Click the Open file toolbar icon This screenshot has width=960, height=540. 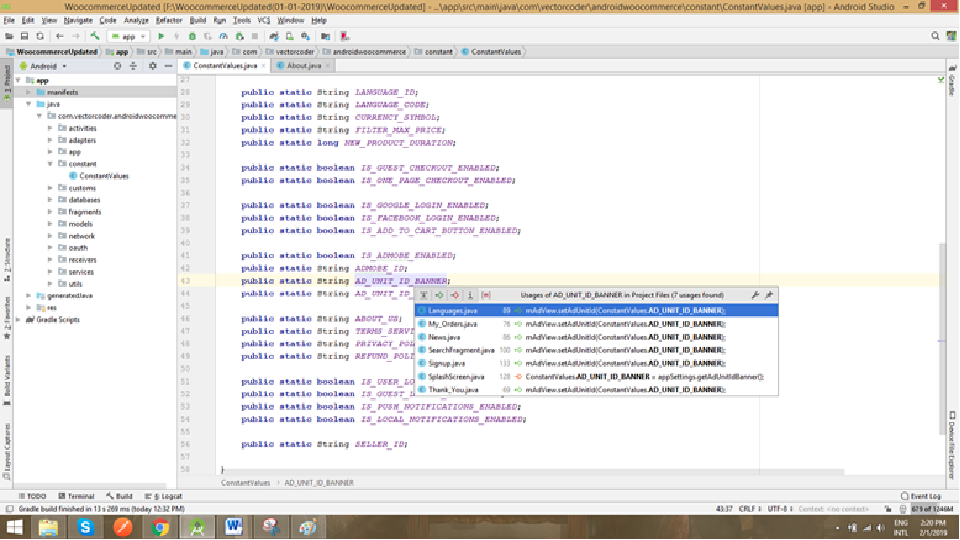tap(9, 37)
